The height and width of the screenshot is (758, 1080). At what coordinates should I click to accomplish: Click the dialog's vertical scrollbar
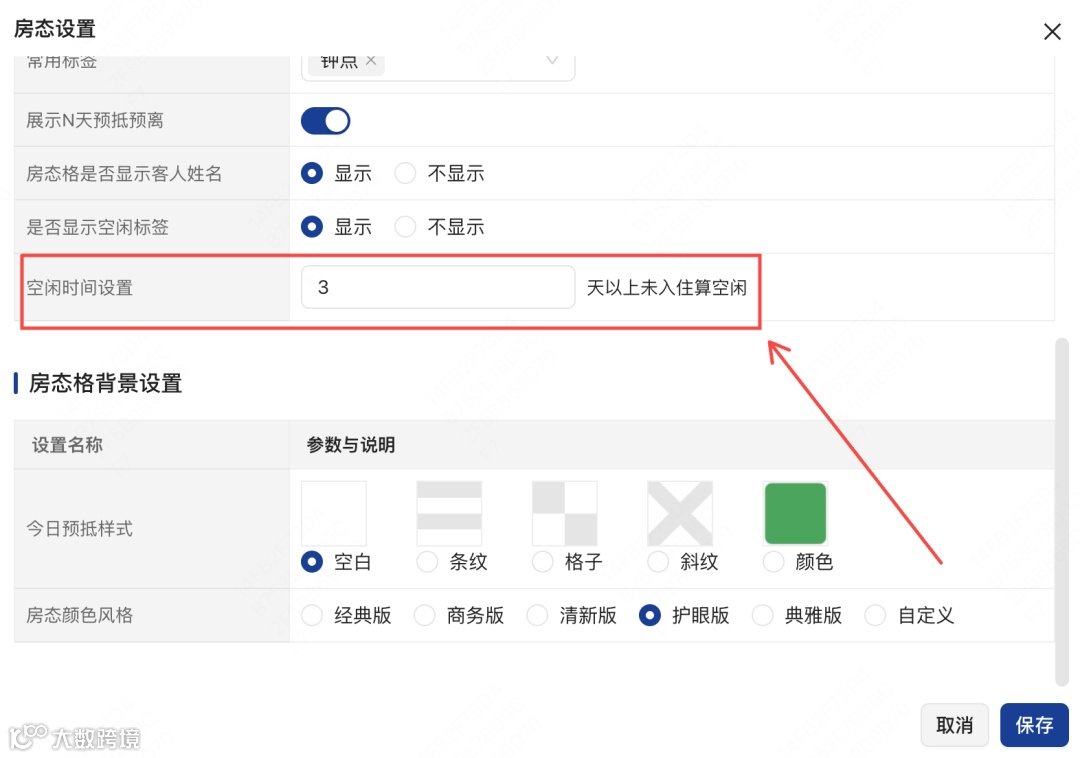(1061, 512)
